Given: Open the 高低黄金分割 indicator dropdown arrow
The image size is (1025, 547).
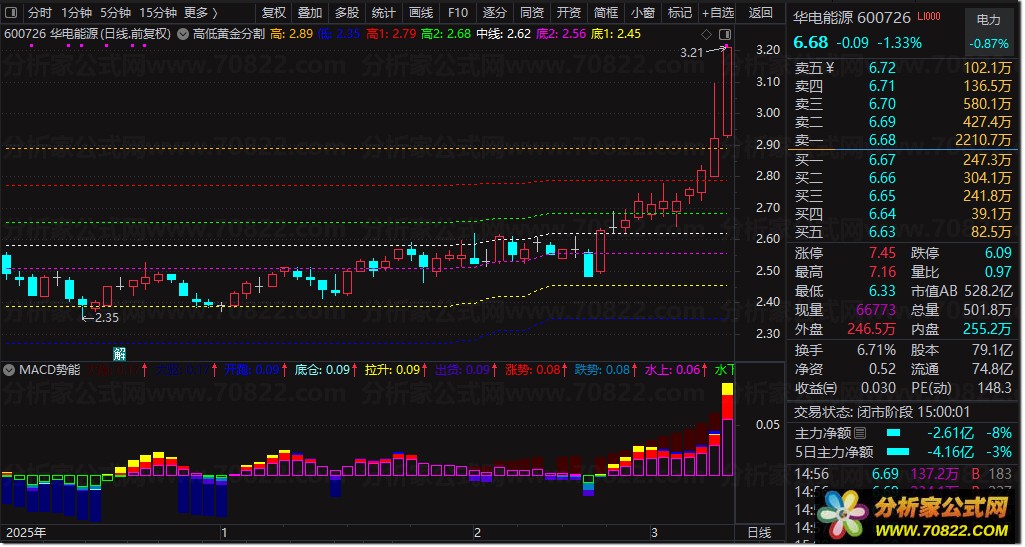Looking at the screenshot, I should [x=184, y=33].
